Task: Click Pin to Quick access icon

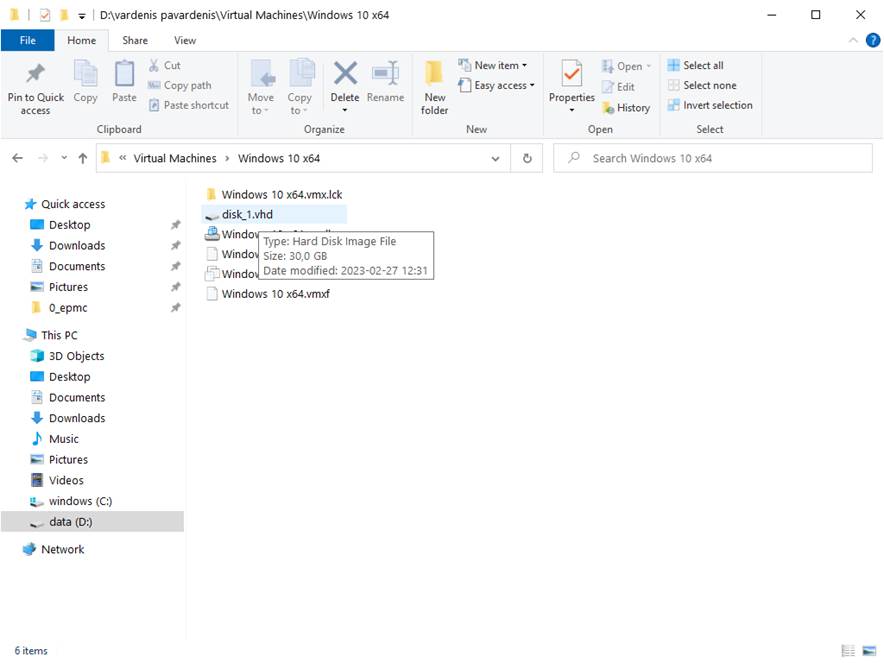Action: pyautogui.click(x=35, y=75)
